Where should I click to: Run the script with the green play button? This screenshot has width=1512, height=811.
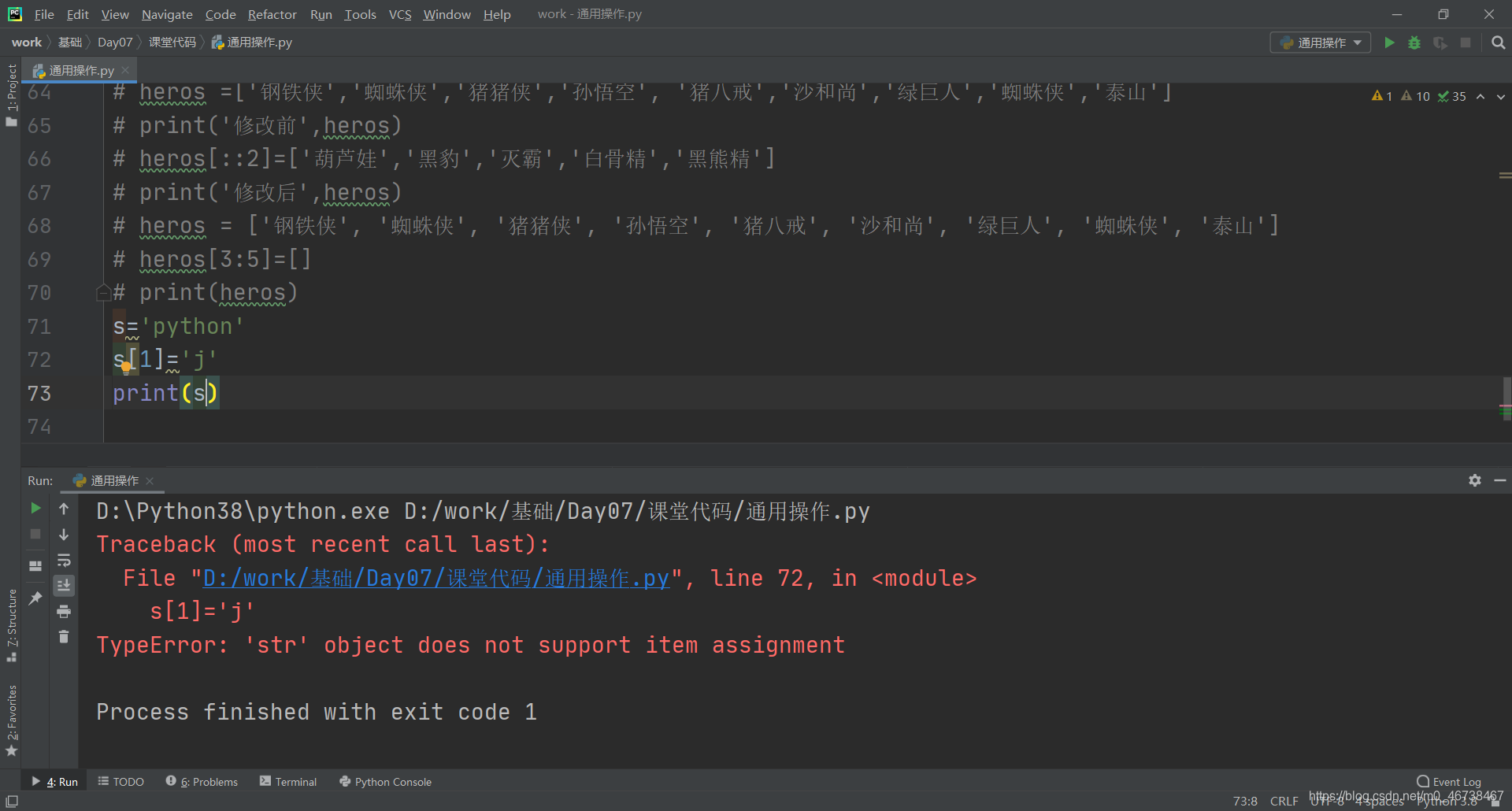point(1389,43)
